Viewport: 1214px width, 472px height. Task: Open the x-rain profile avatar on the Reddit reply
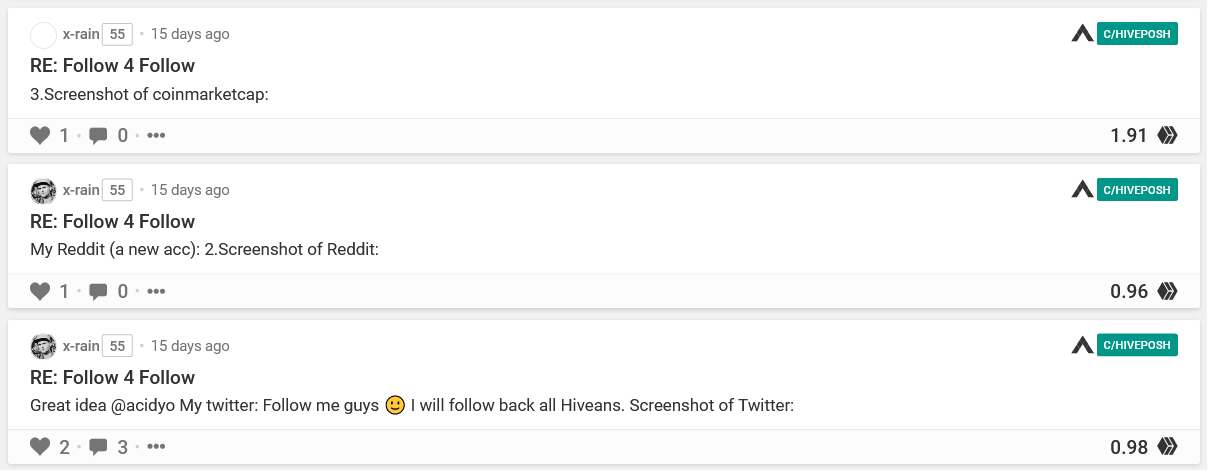coord(43,190)
